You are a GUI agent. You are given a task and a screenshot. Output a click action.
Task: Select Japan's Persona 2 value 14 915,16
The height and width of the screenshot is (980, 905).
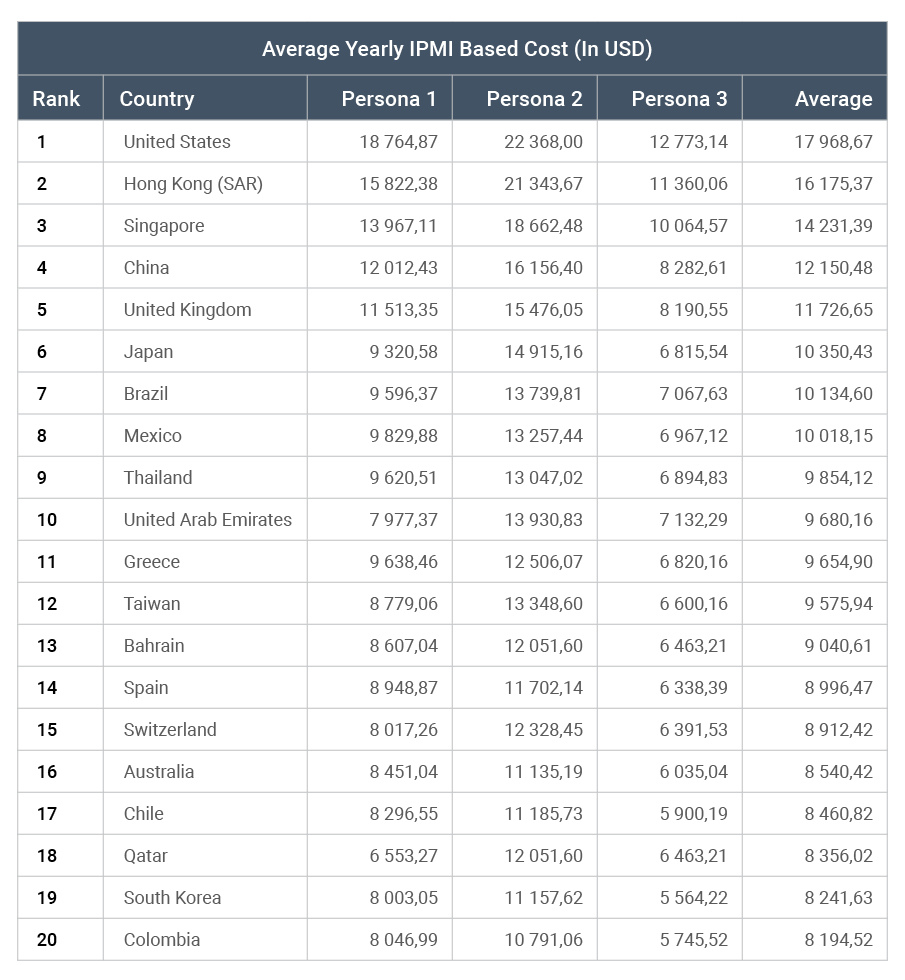tap(543, 352)
